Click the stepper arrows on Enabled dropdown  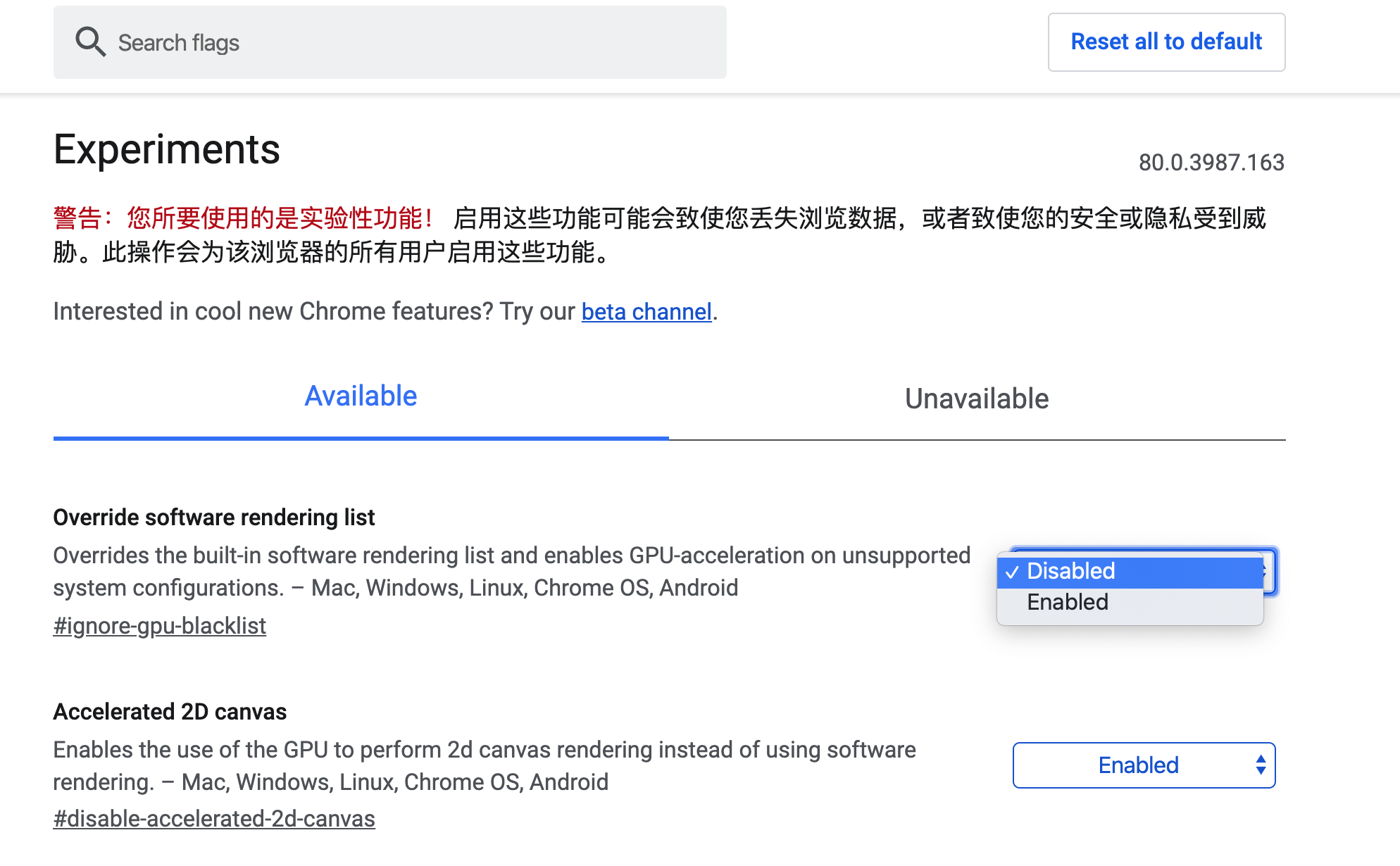(x=1260, y=765)
